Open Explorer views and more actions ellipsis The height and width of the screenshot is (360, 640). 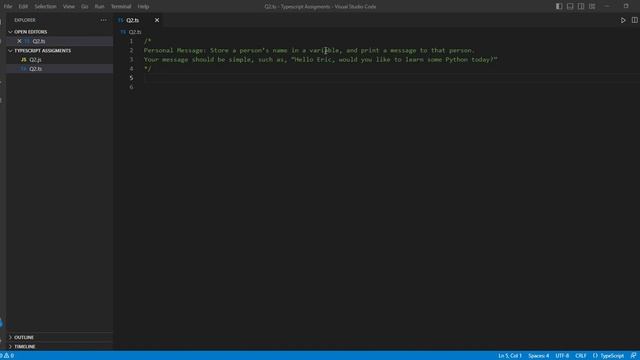103,20
